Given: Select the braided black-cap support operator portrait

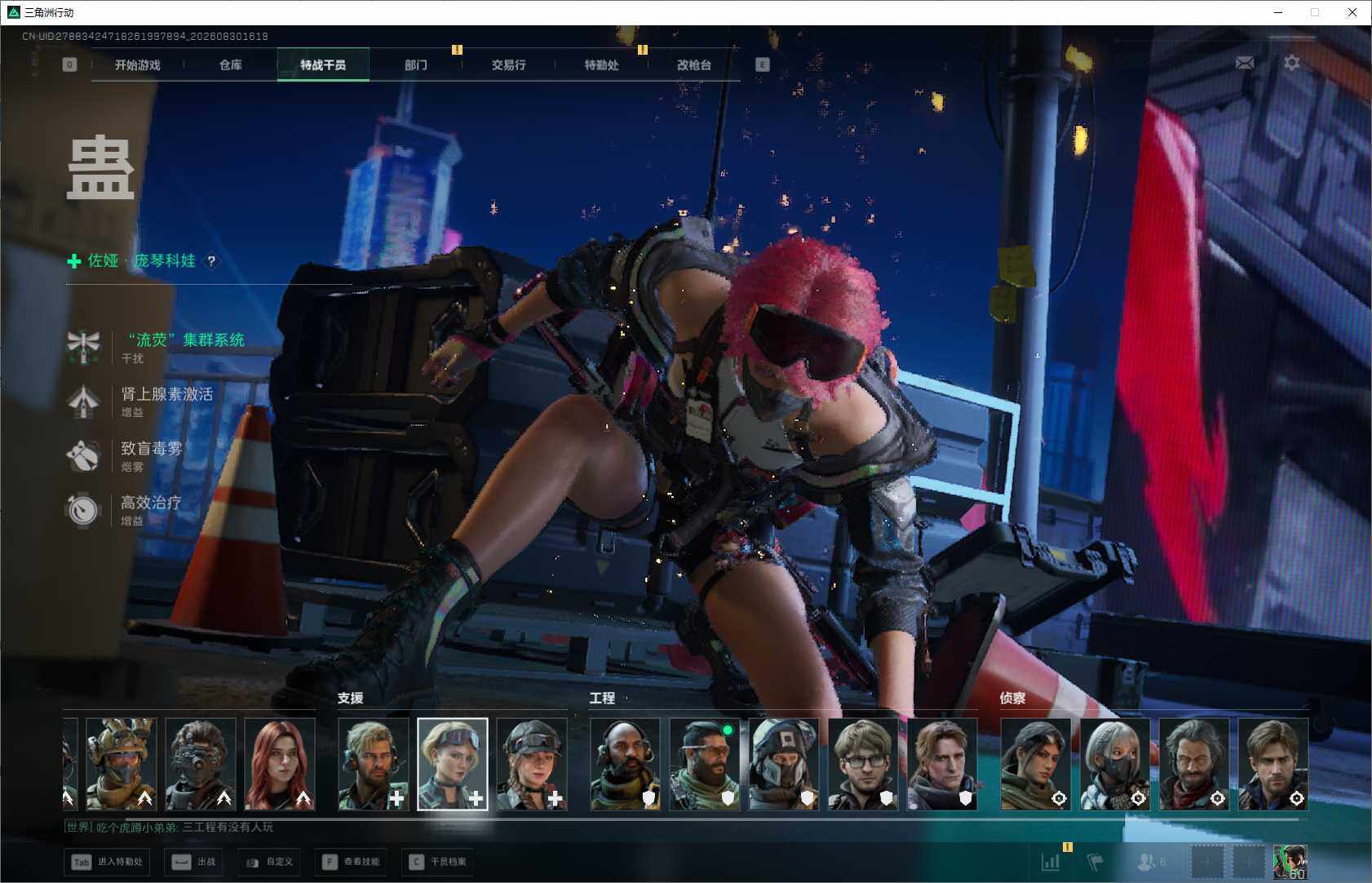Looking at the screenshot, I should pos(532,765).
